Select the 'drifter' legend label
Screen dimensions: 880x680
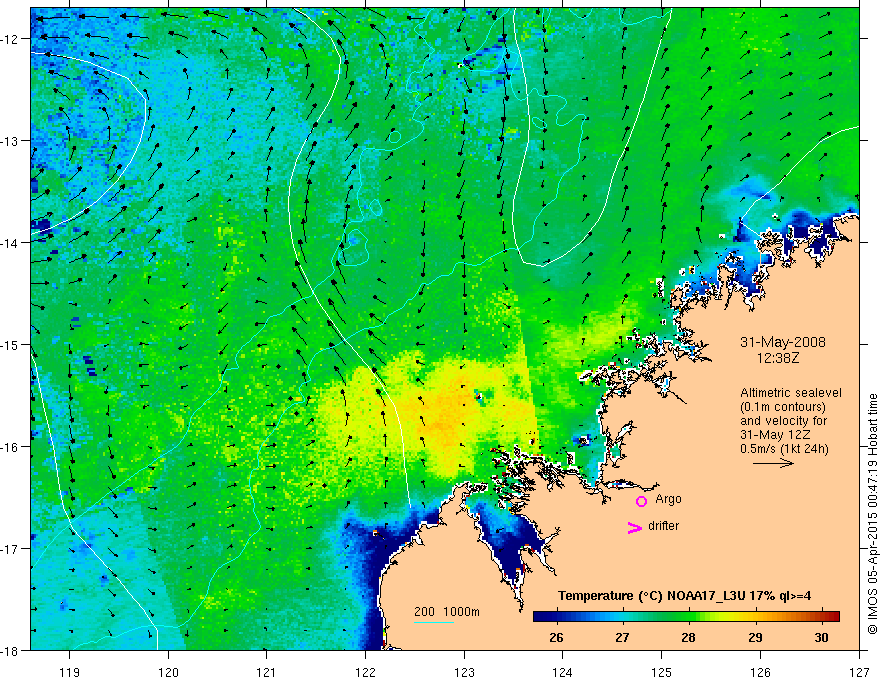pos(663,526)
